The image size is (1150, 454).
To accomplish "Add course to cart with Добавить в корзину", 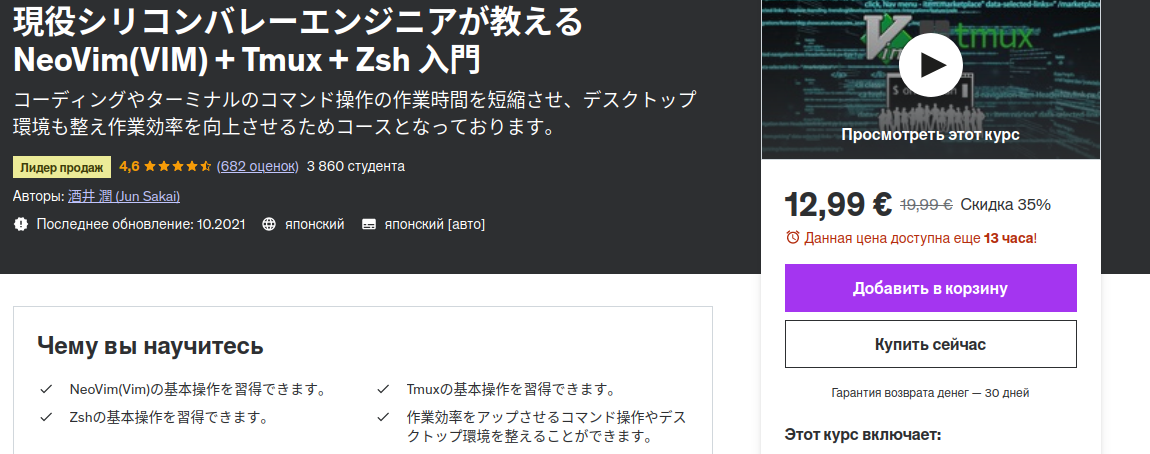I will tap(930, 288).
